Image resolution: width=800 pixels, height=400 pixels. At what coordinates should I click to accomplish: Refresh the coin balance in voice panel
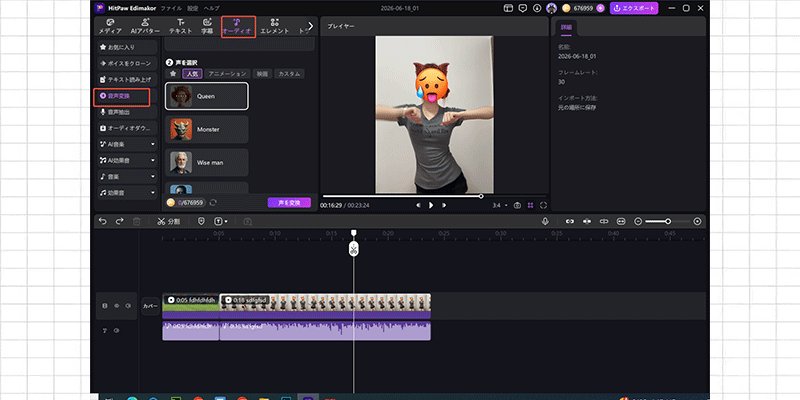coord(213,203)
